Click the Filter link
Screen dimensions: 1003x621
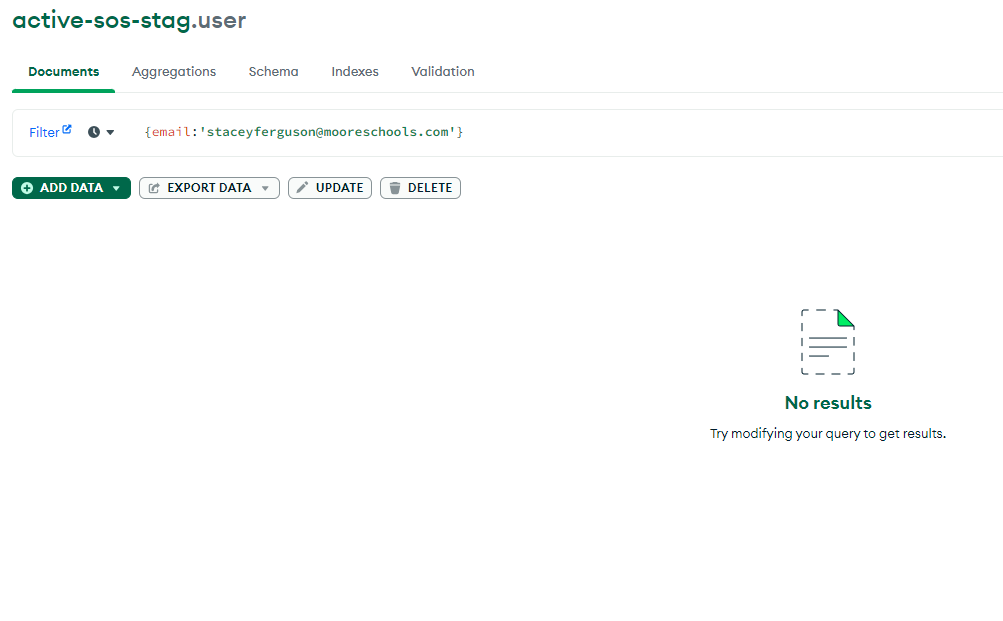pyautogui.click(x=44, y=132)
